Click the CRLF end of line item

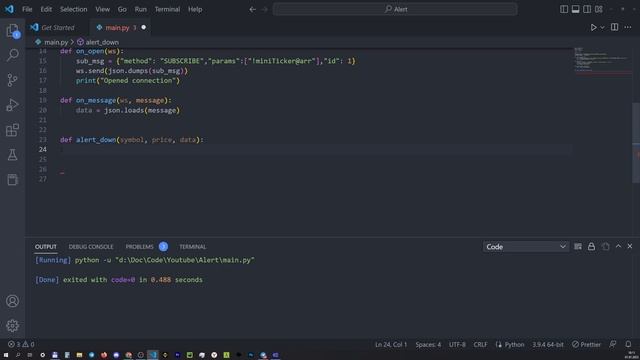click(480, 344)
